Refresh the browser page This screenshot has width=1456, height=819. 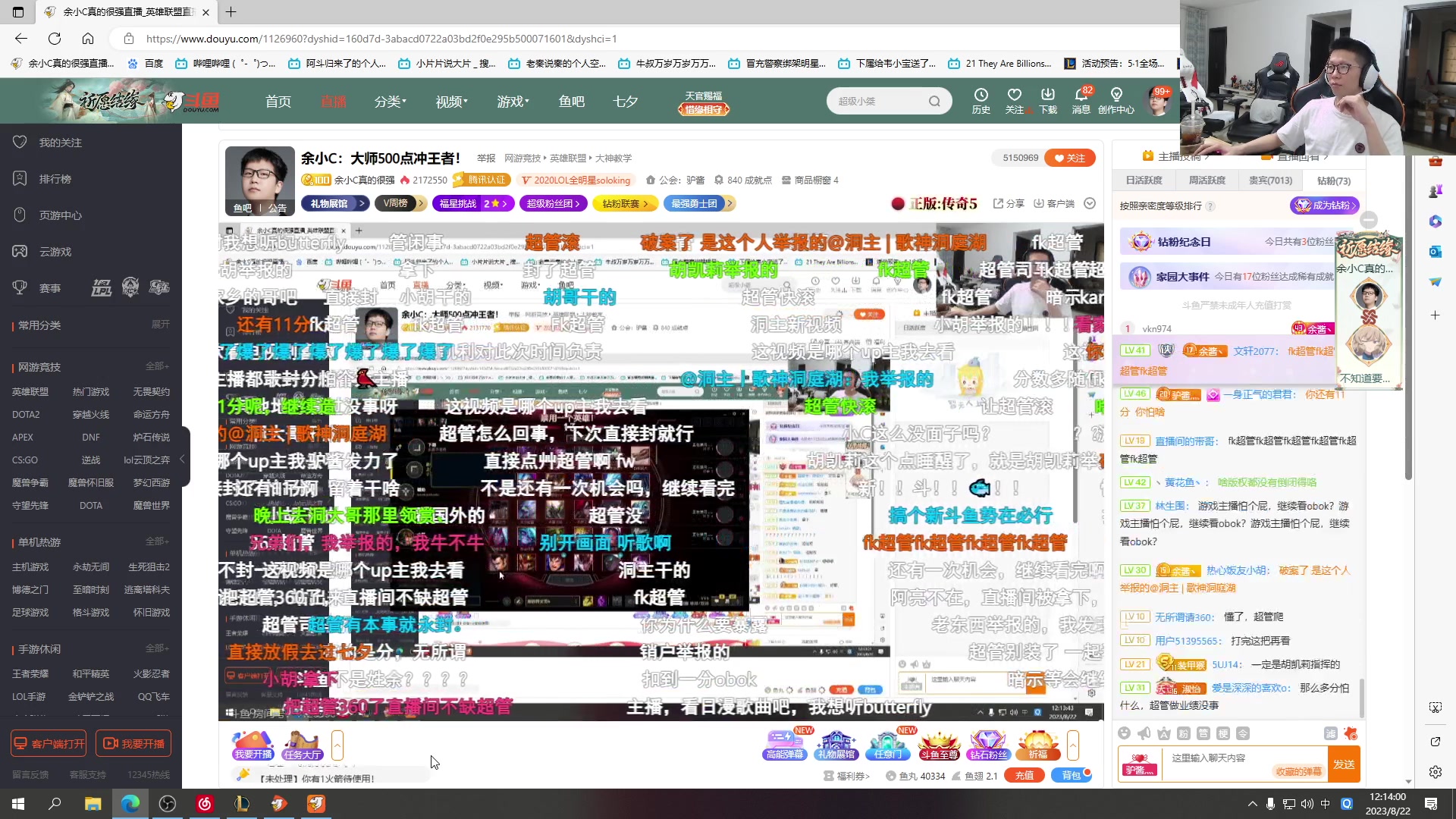(55, 39)
